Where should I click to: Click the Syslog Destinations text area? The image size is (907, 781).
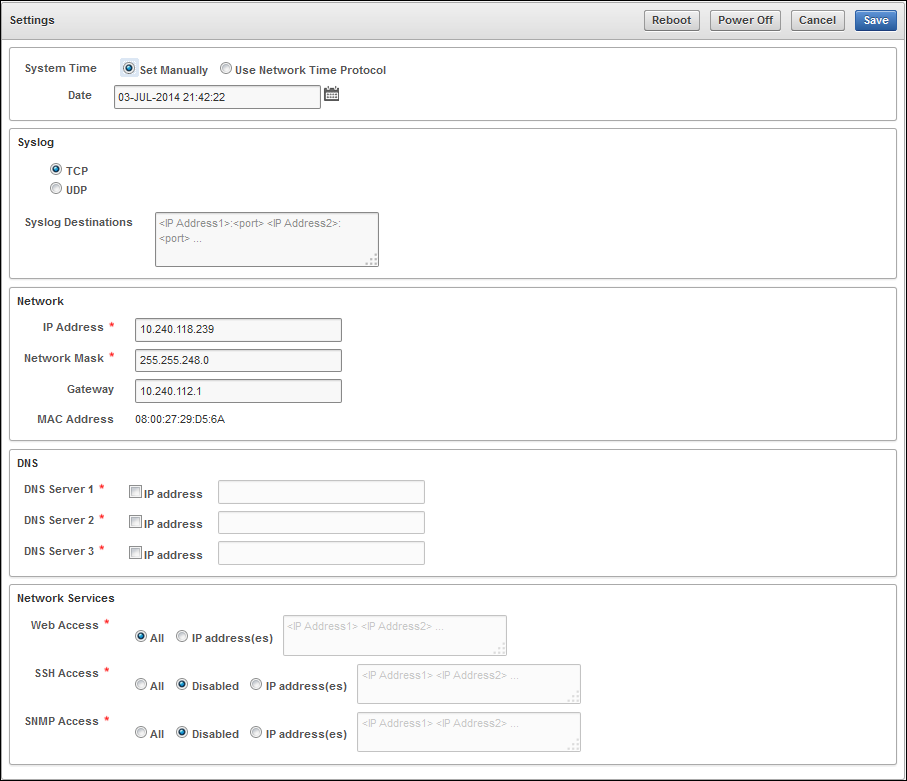(267, 240)
